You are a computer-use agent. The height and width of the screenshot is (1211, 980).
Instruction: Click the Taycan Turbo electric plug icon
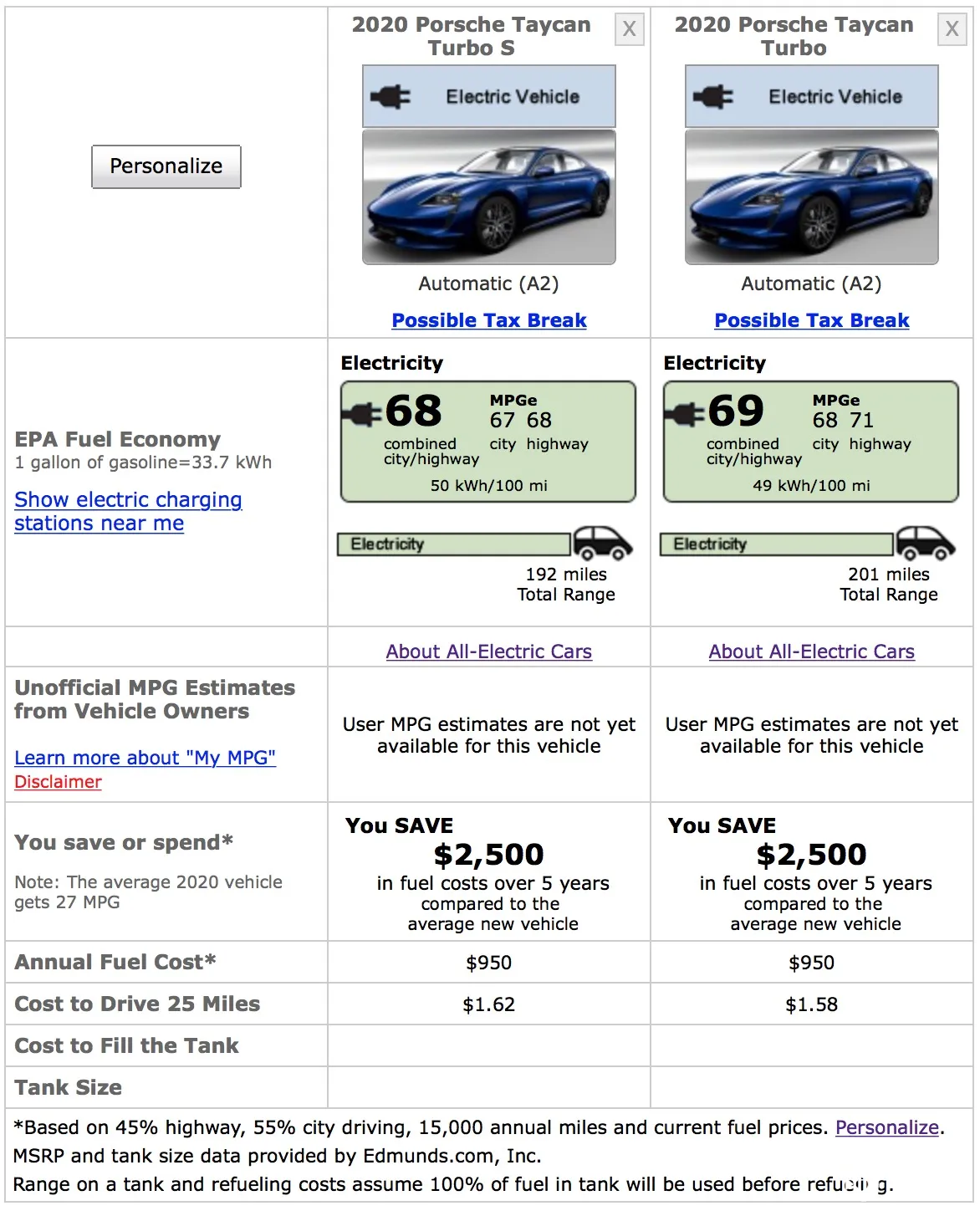(713, 97)
